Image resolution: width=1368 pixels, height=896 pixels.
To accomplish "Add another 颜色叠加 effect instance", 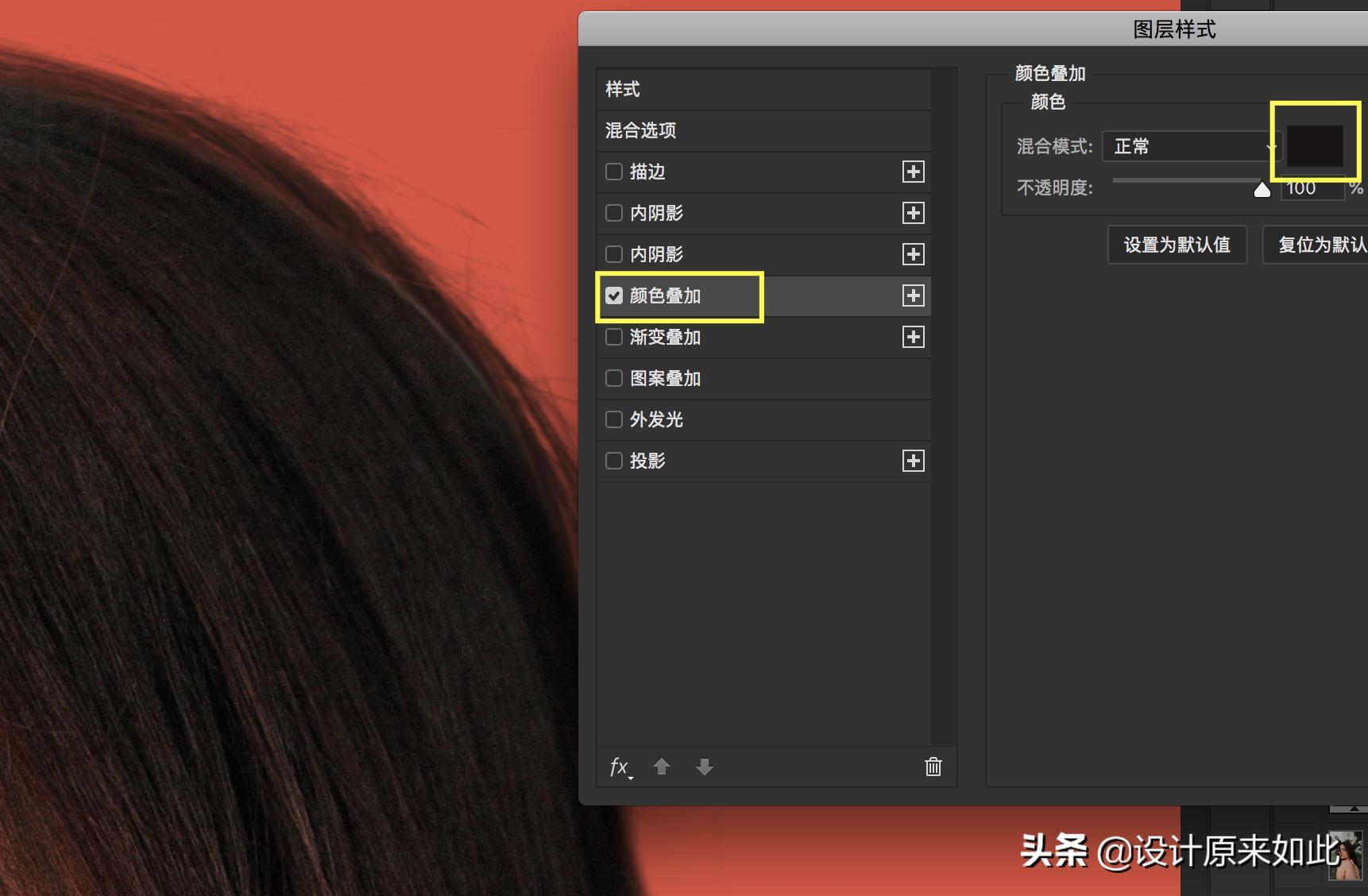I will point(914,295).
